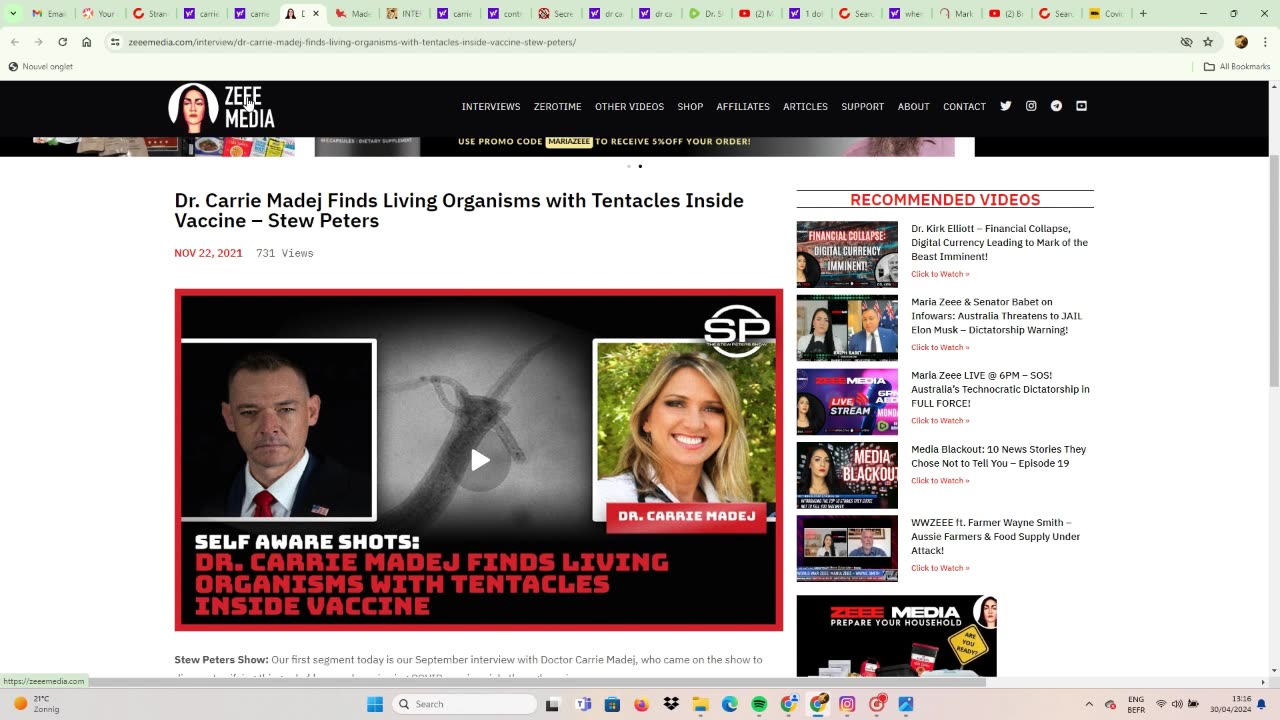
Task: Go to the browser home page
Action: 87,42
